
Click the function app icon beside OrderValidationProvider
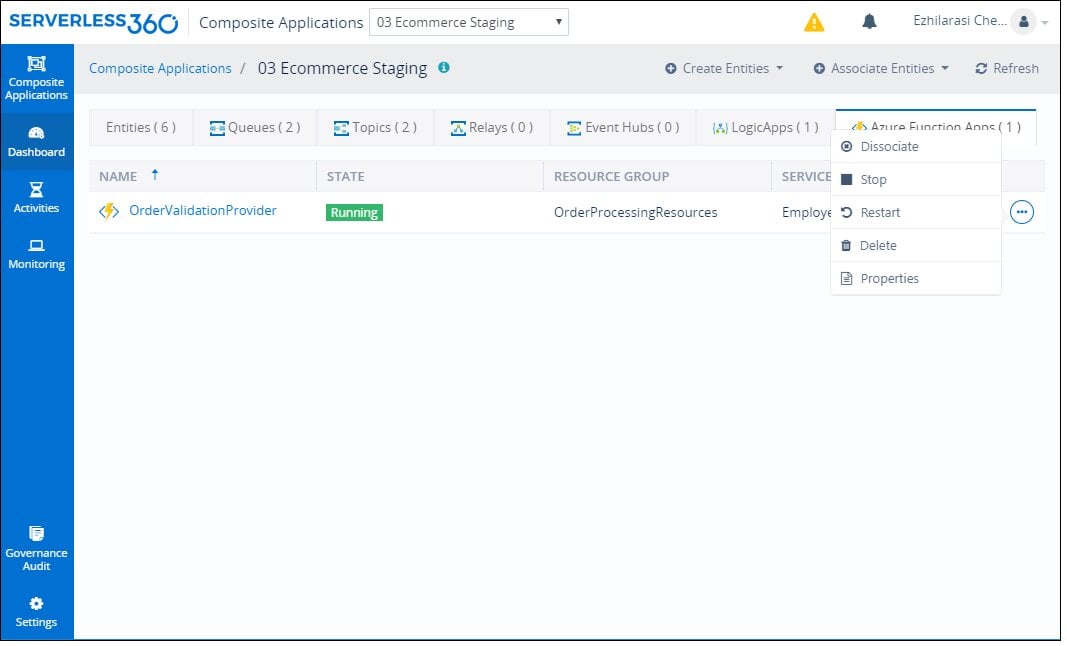point(109,212)
